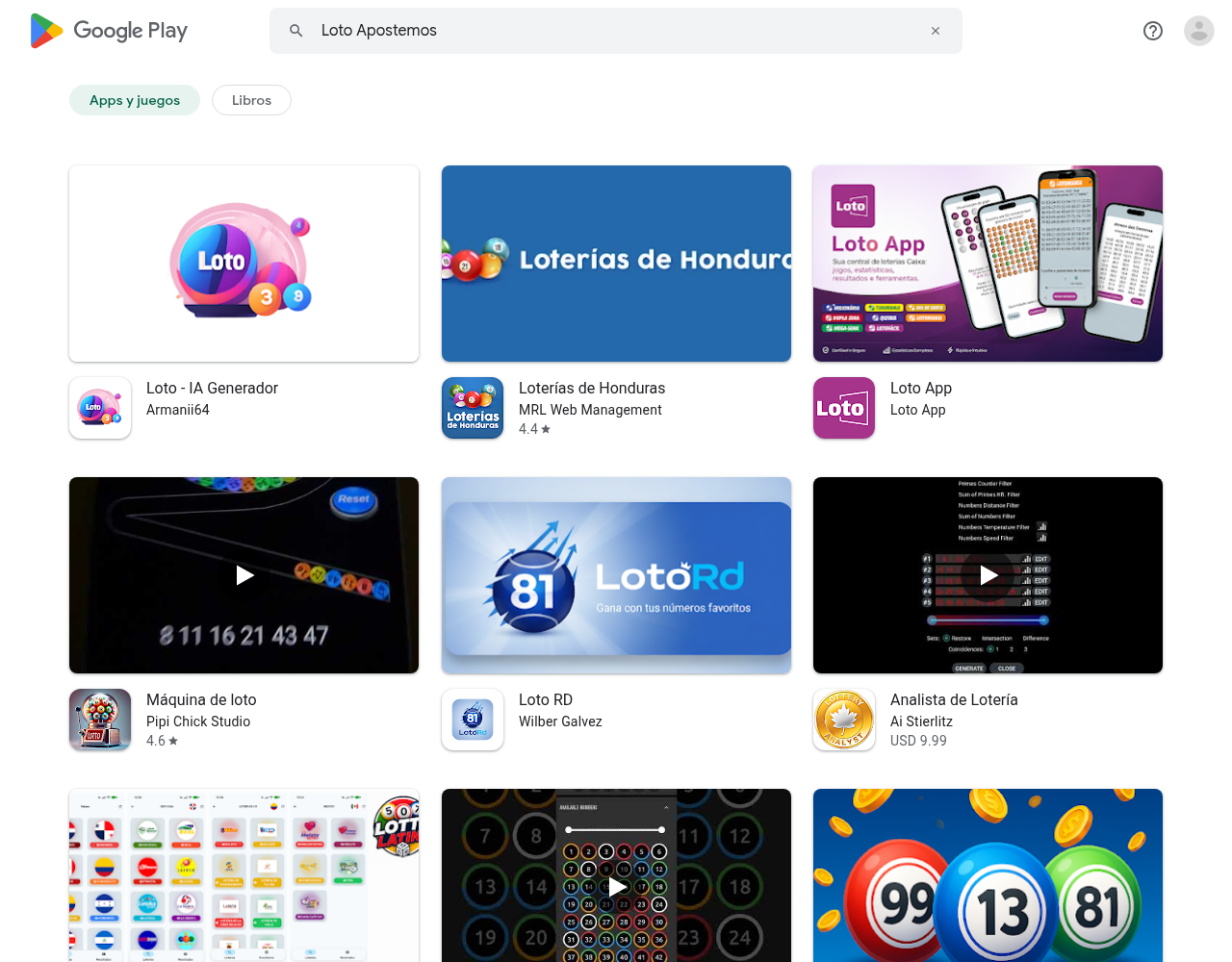
Task: Open the Loto App promo banner
Action: click(988, 264)
